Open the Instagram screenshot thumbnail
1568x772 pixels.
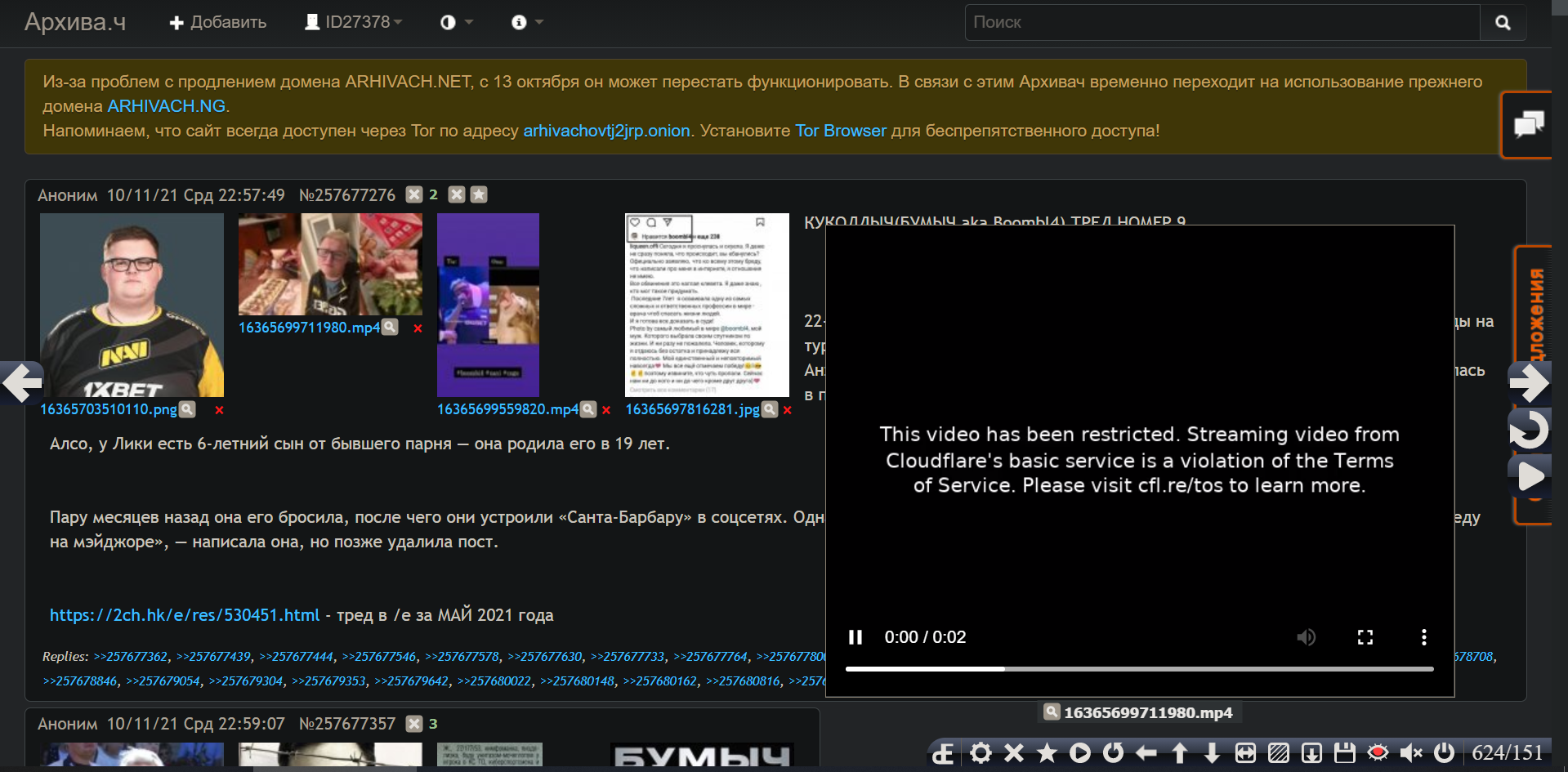point(707,306)
